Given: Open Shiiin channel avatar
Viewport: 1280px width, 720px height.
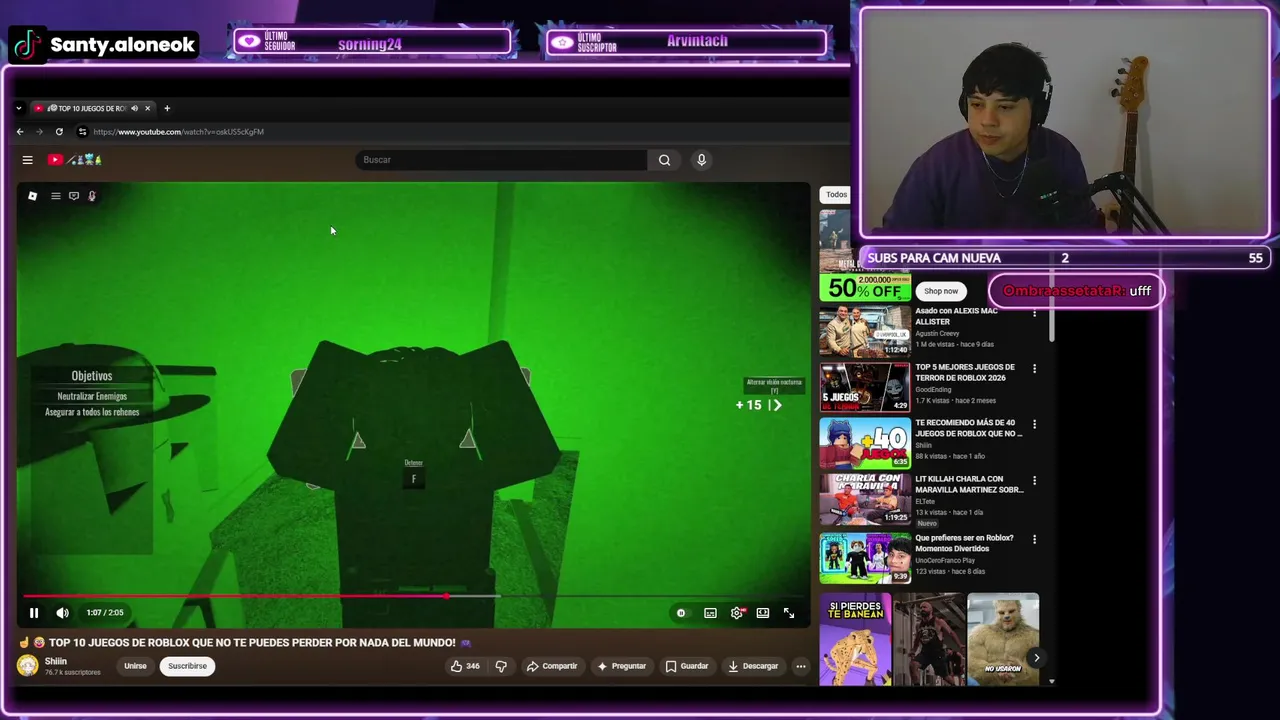Looking at the screenshot, I should (28, 666).
